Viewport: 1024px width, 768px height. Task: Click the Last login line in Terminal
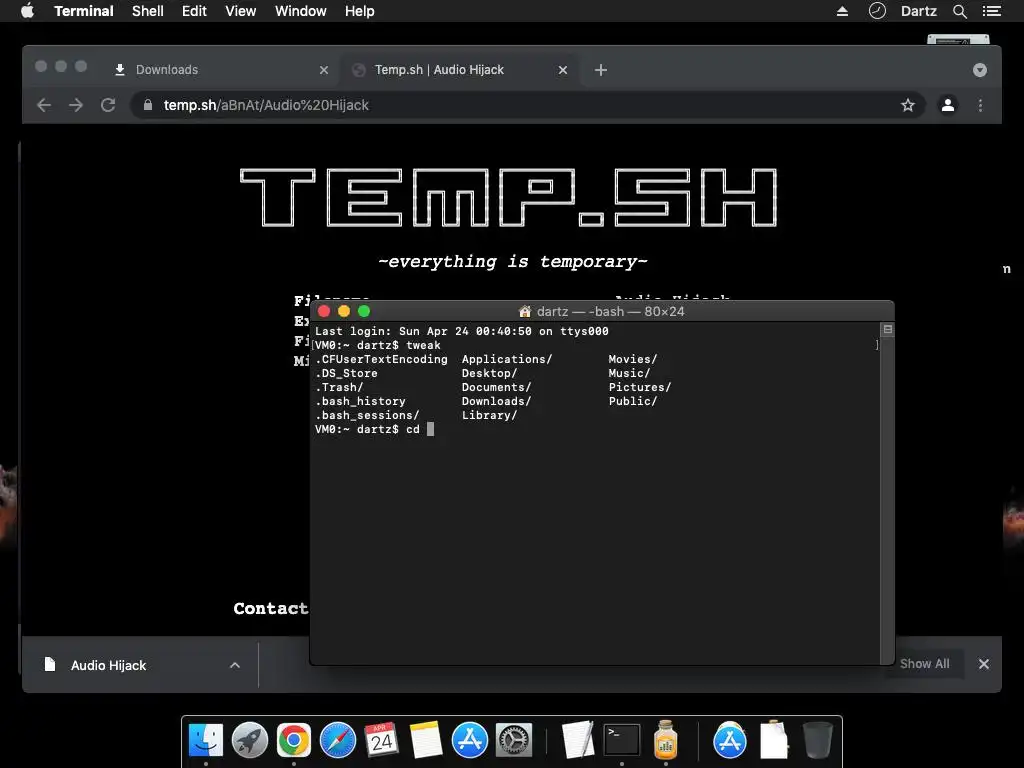[462, 331]
